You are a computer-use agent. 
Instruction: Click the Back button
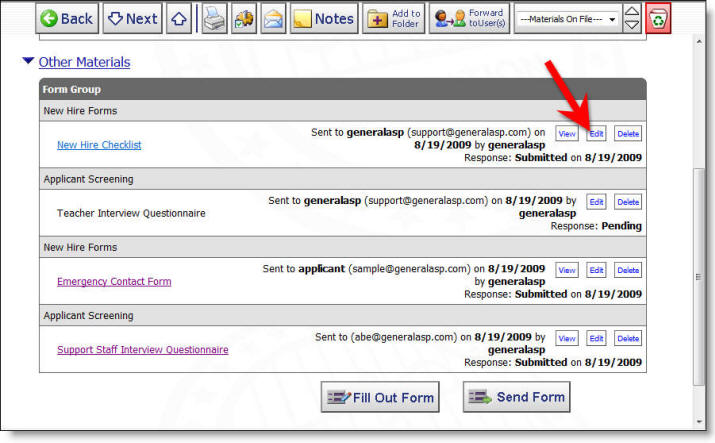68,18
